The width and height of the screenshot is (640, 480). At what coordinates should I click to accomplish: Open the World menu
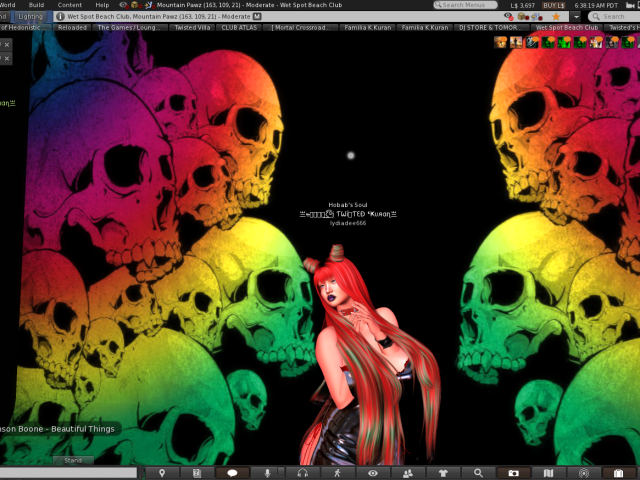(7, 5)
